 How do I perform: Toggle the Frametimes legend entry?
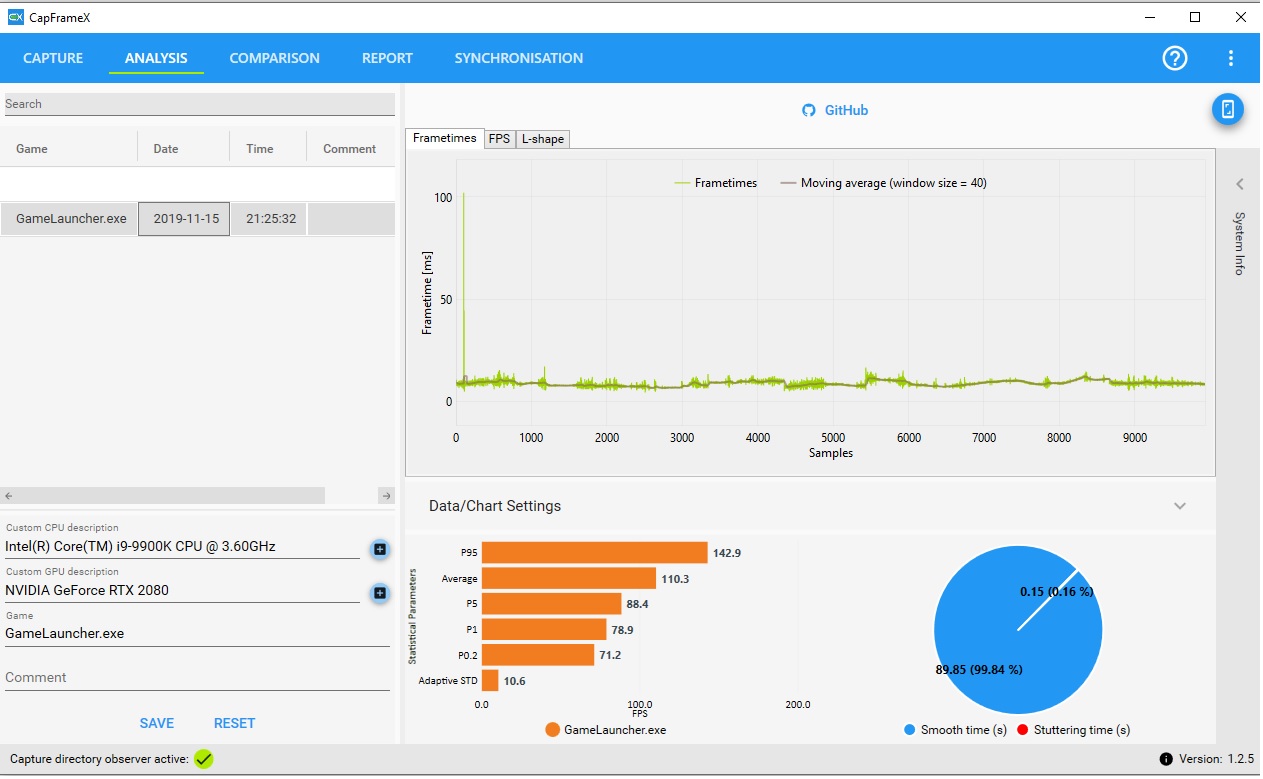pos(716,183)
